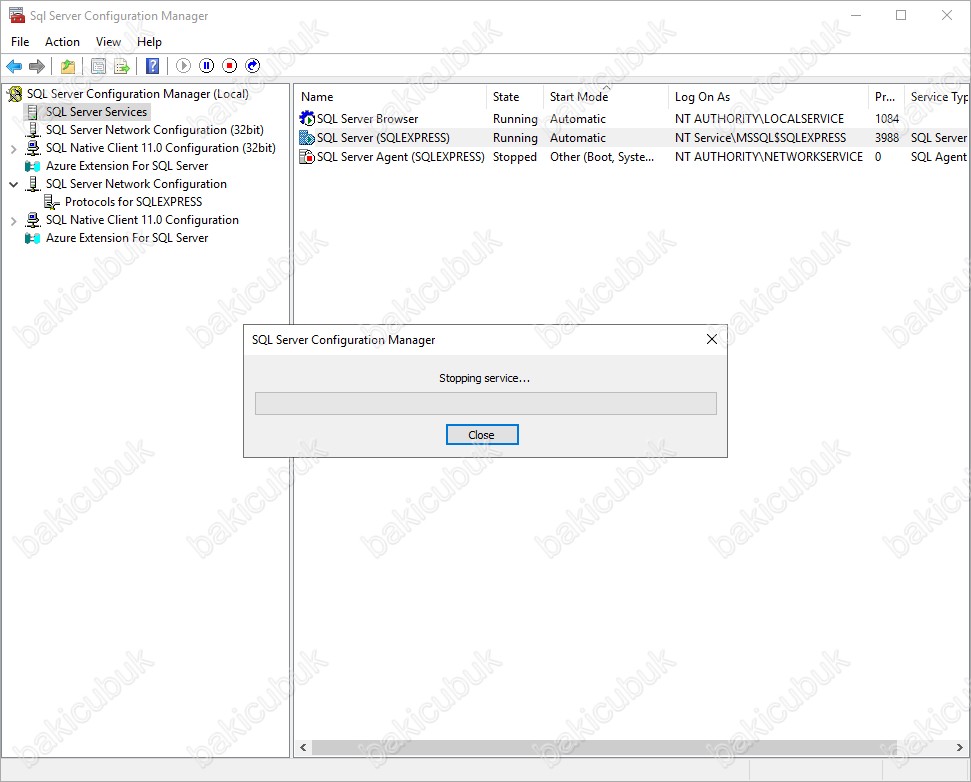Click the Forward arrow toolbar icon
This screenshot has width=971, height=782.
tap(37, 66)
